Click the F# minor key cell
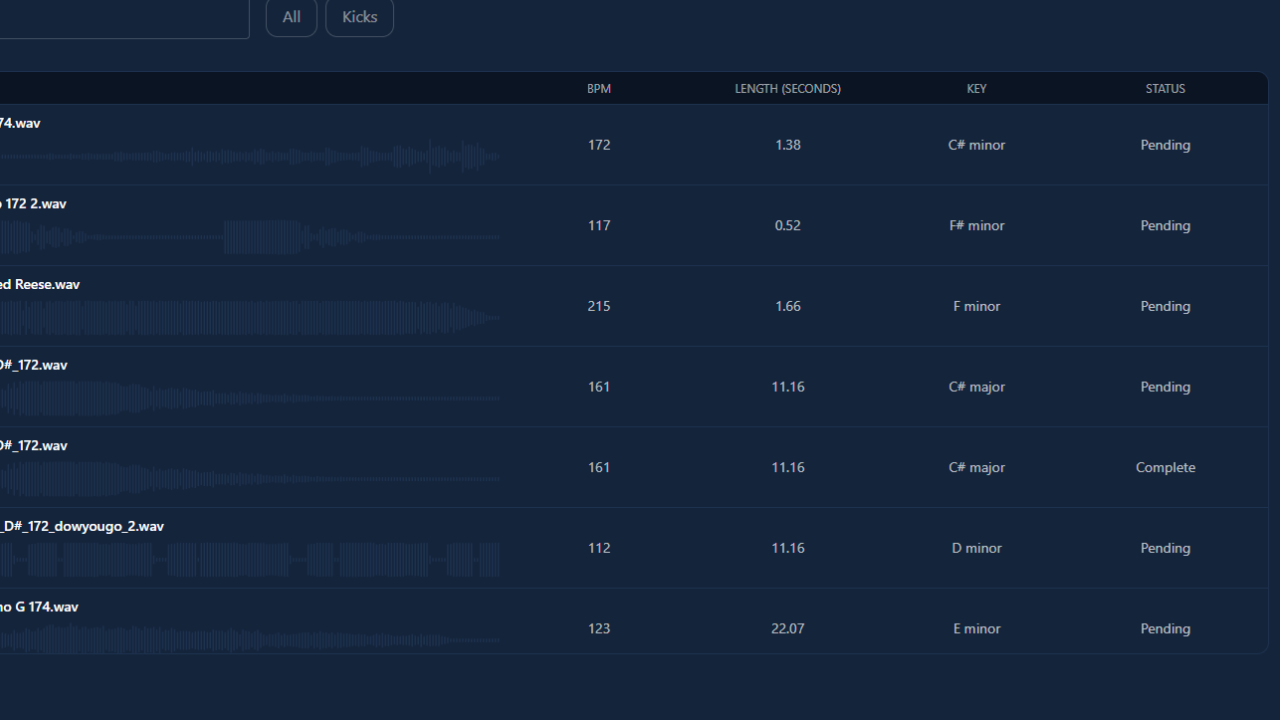Screen dimensions: 1280x720 (977, 226)
